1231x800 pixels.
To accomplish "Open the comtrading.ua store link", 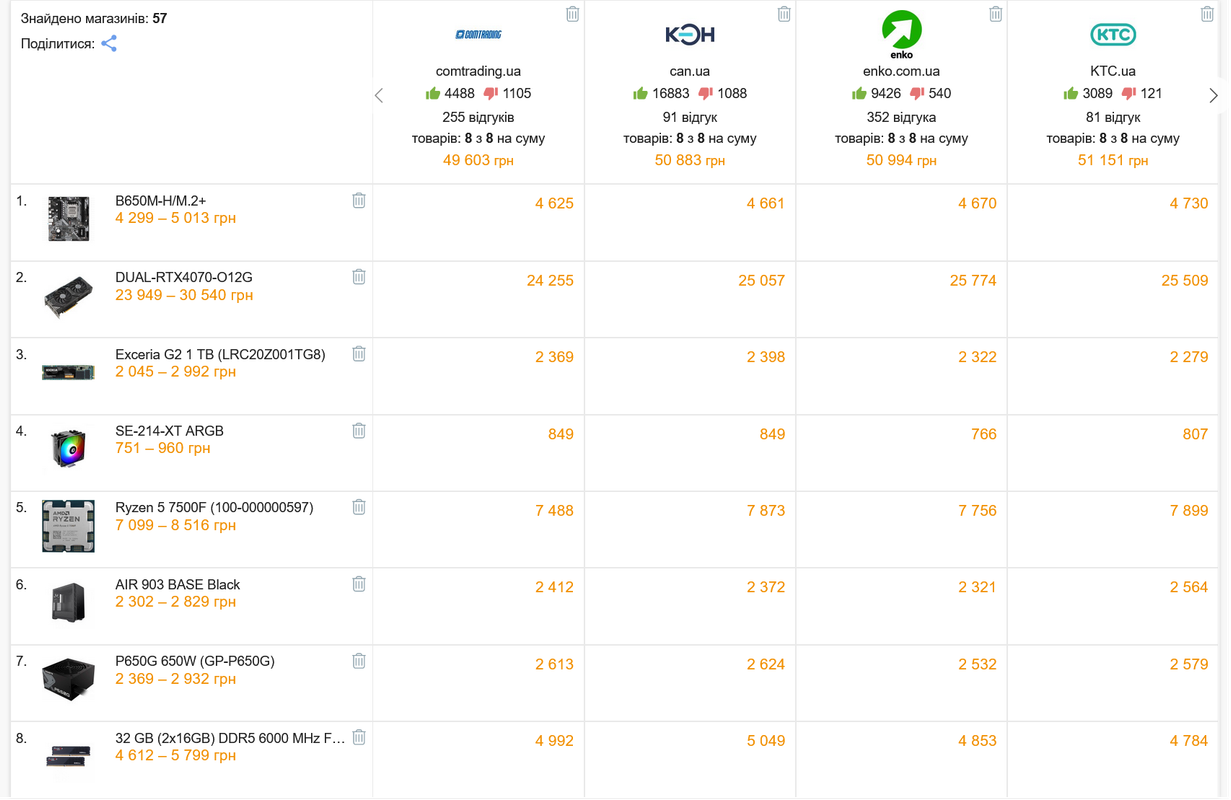I will tap(478, 71).
